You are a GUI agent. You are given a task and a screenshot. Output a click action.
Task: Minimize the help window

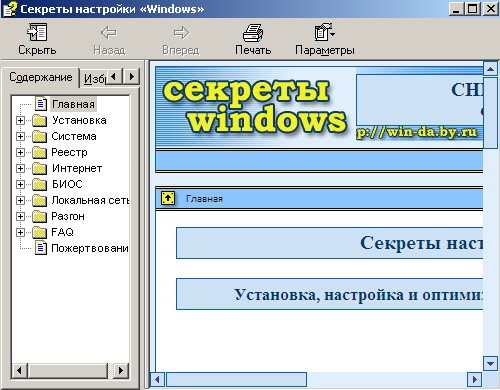point(456,9)
